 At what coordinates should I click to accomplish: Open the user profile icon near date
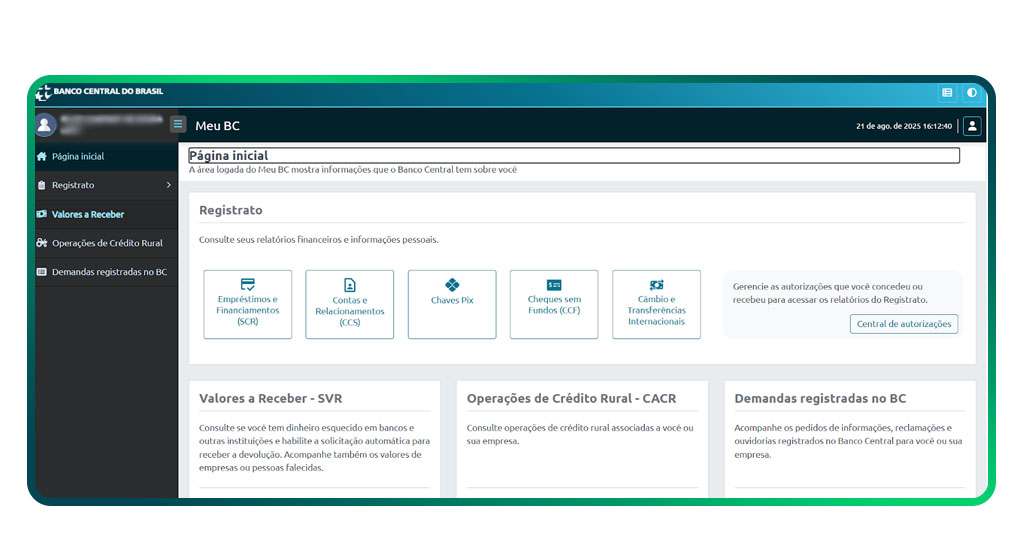(972, 126)
